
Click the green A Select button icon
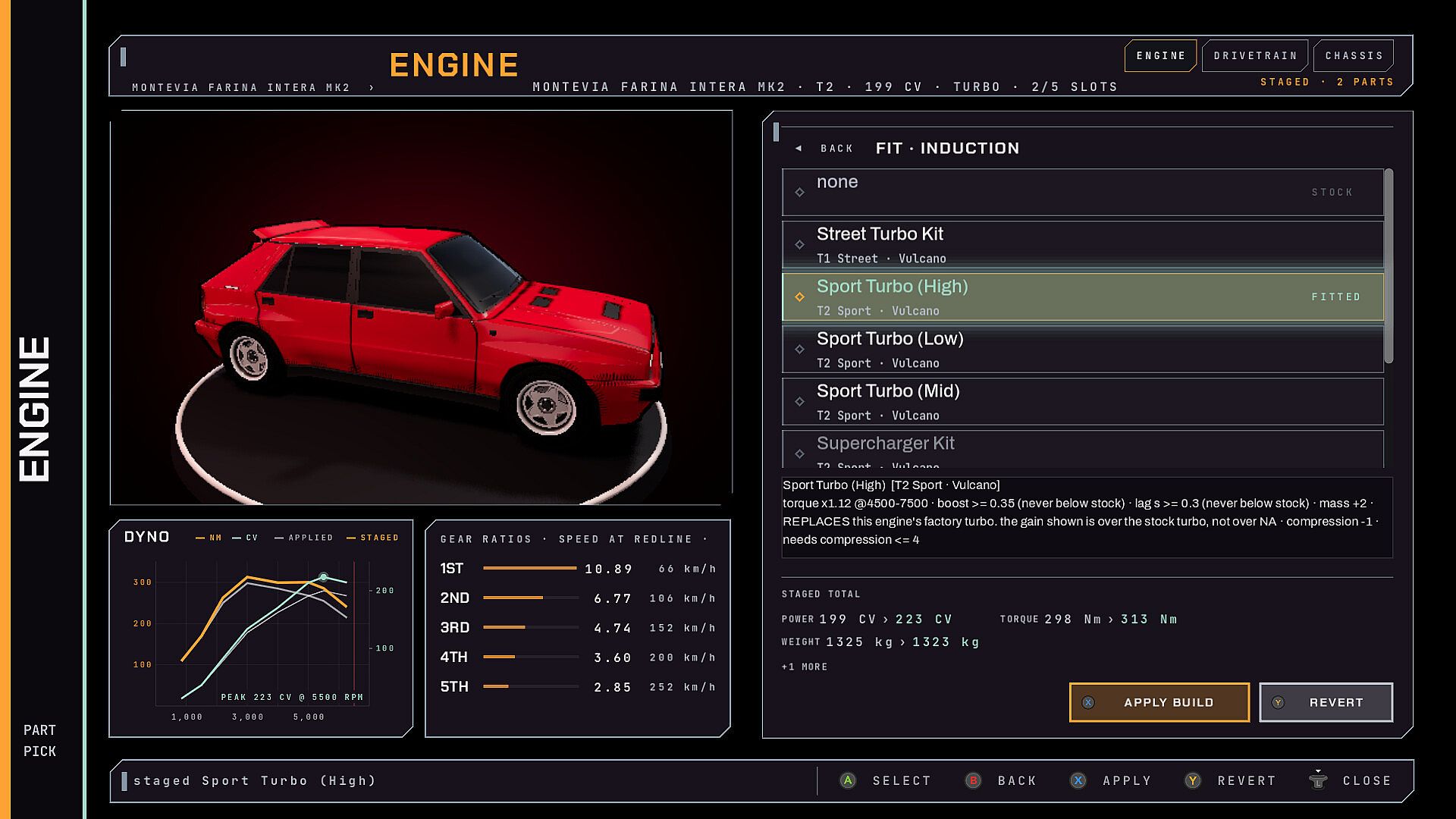tap(848, 780)
